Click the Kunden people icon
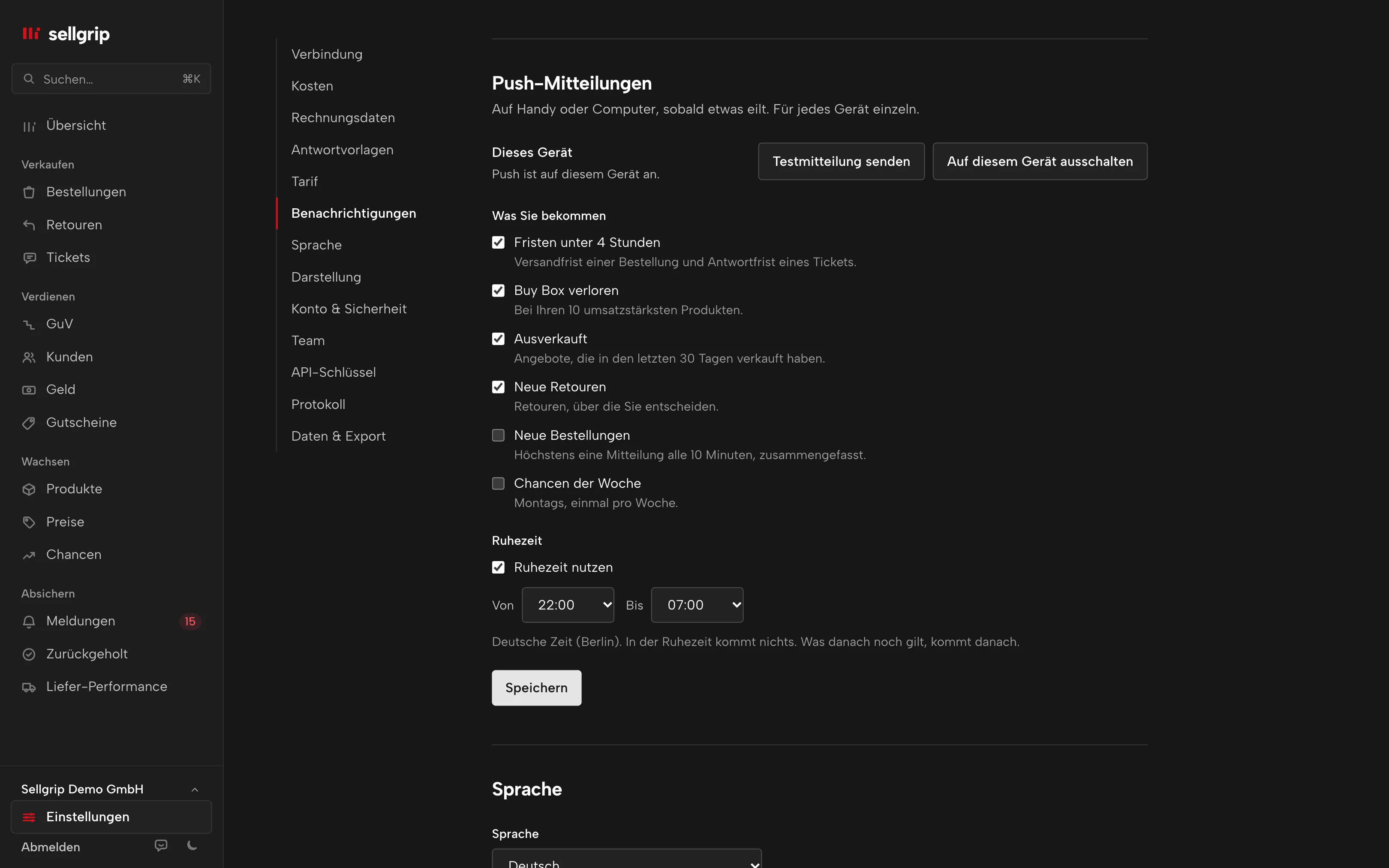 click(x=29, y=357)
